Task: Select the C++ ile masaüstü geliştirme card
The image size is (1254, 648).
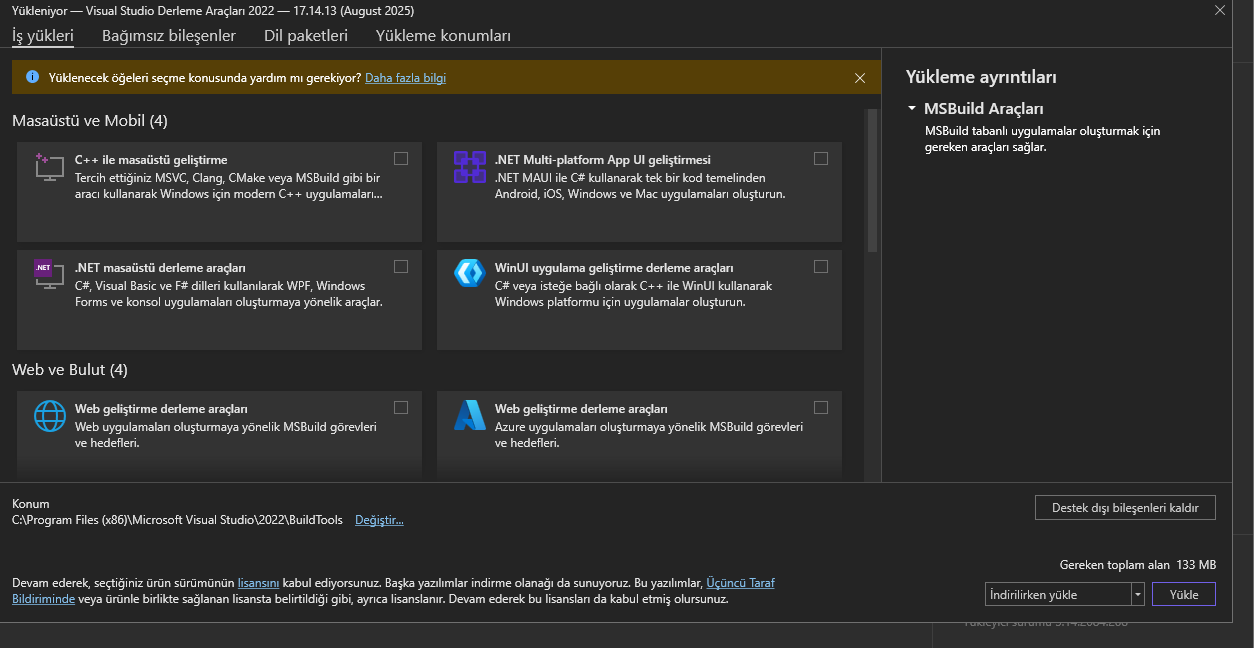Action: click(x=219, y=192)
